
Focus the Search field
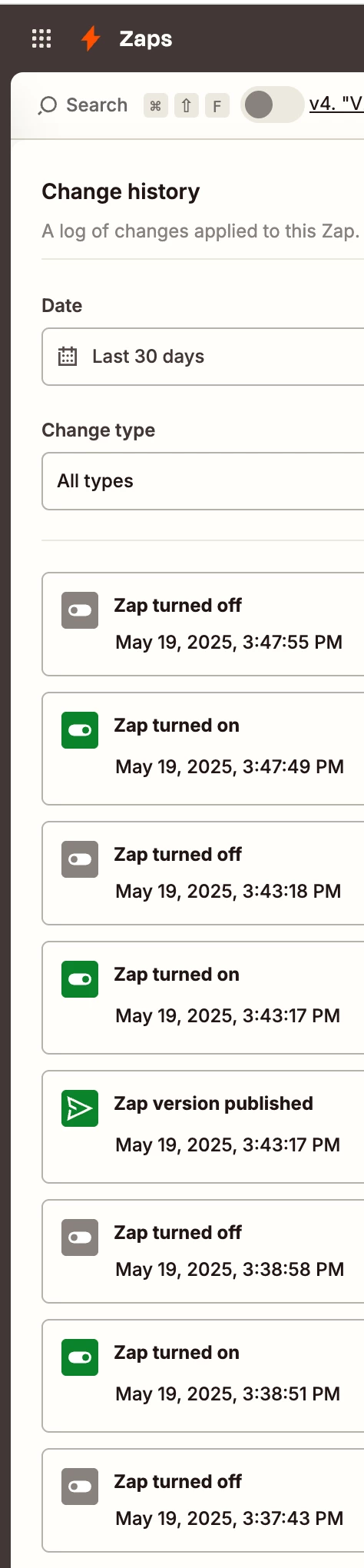click(x=84, y=105)
